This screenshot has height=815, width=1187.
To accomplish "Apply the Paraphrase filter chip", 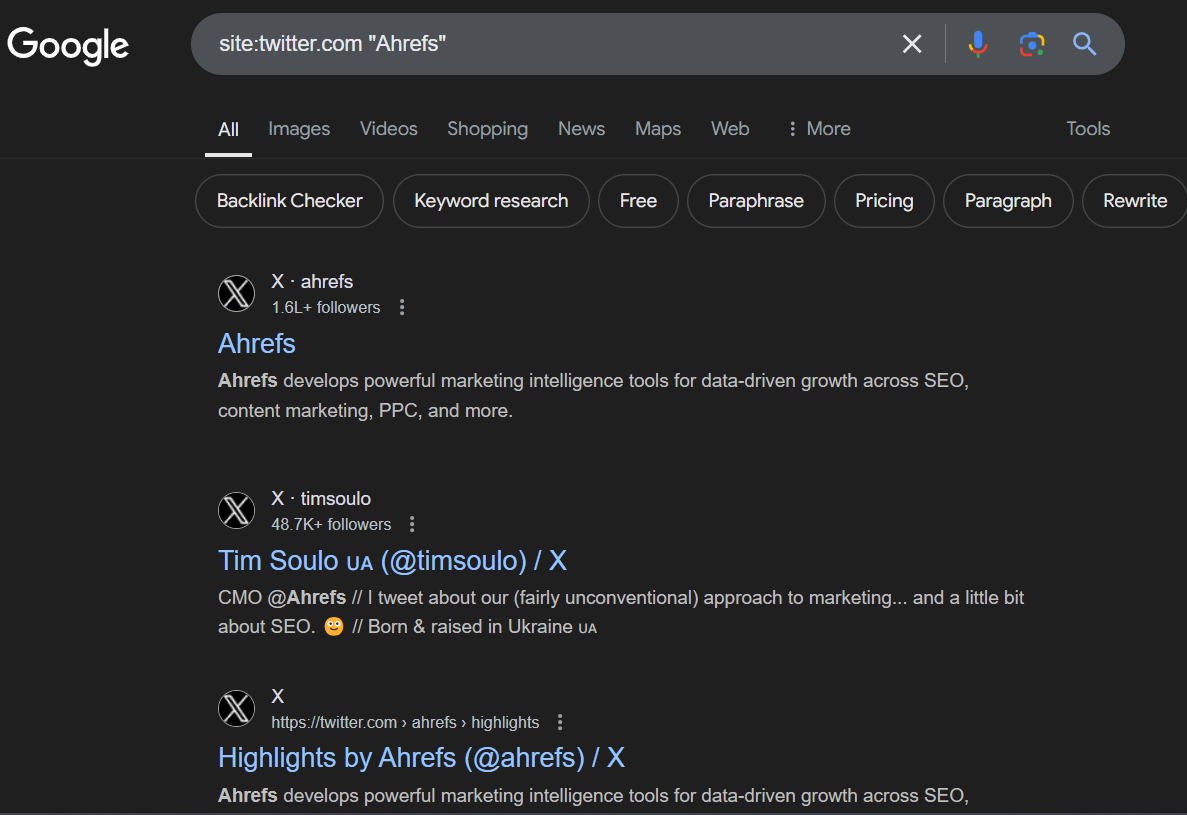I will click(x=756, y=201).
